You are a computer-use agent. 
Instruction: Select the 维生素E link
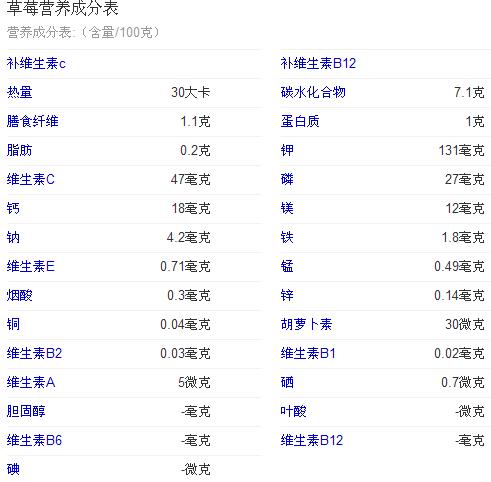coord(30,266)
